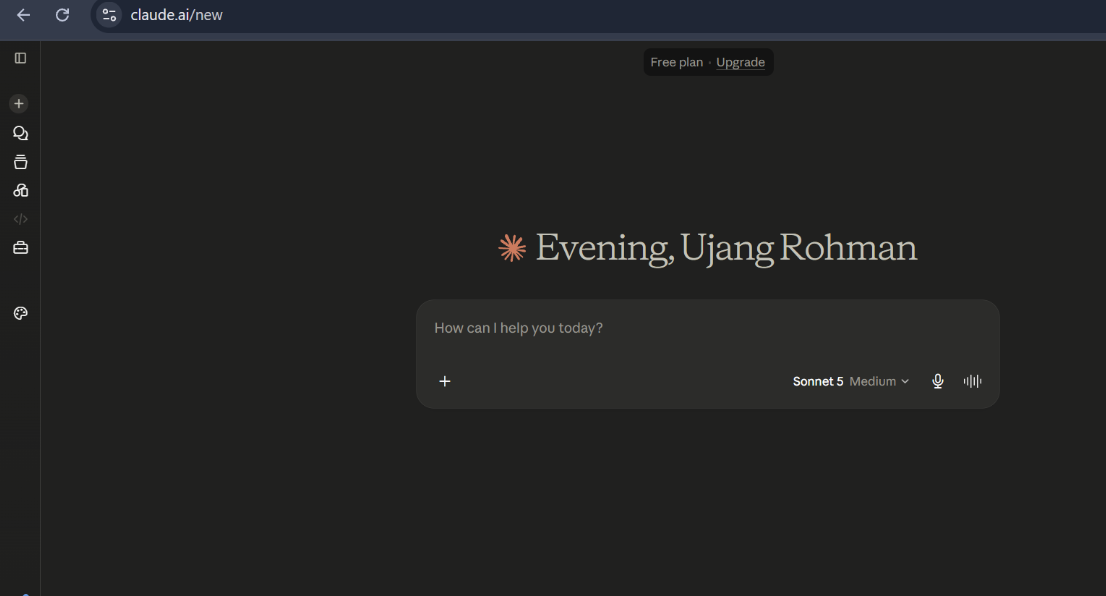Click the 'Evening, Ujang Rohman' greeting
Screen dimensions: 1106x596
[726, 248]
